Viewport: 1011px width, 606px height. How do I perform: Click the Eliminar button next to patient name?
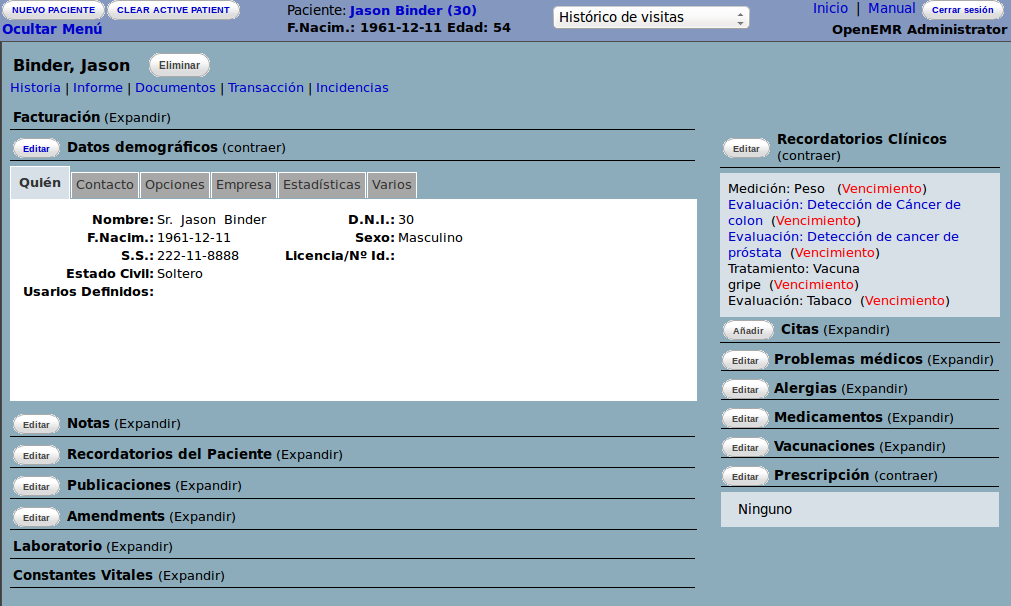pyautogui.click(x=179, y=65)
